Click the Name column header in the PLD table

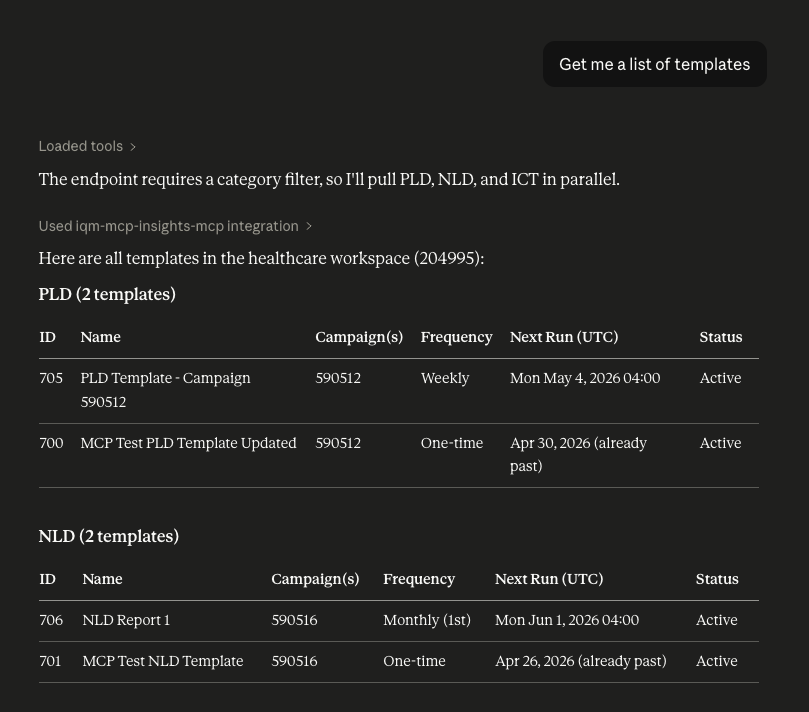pyautogui.click(x=101, y=337)
